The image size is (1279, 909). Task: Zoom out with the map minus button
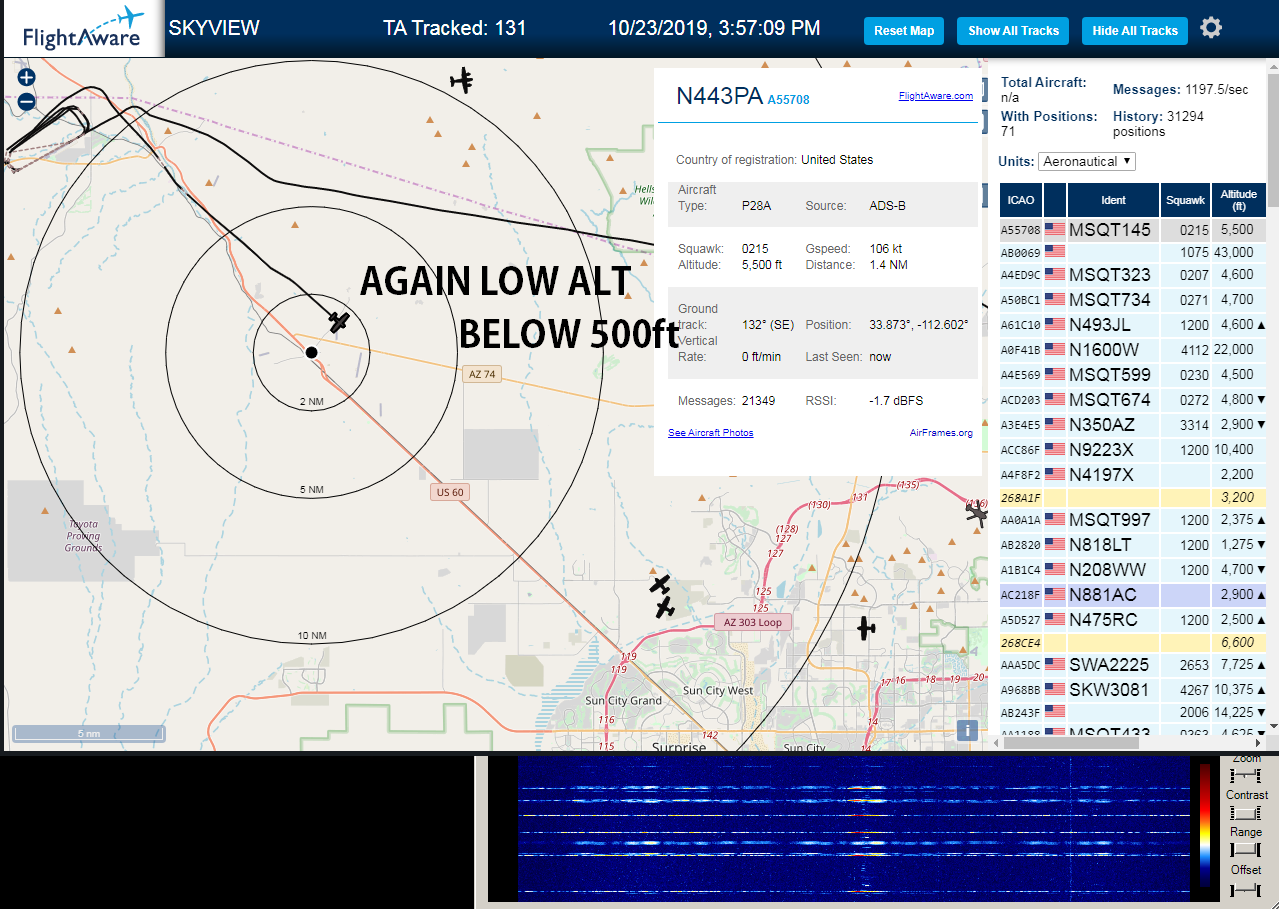pyautogui.click(x=26, y=101)
